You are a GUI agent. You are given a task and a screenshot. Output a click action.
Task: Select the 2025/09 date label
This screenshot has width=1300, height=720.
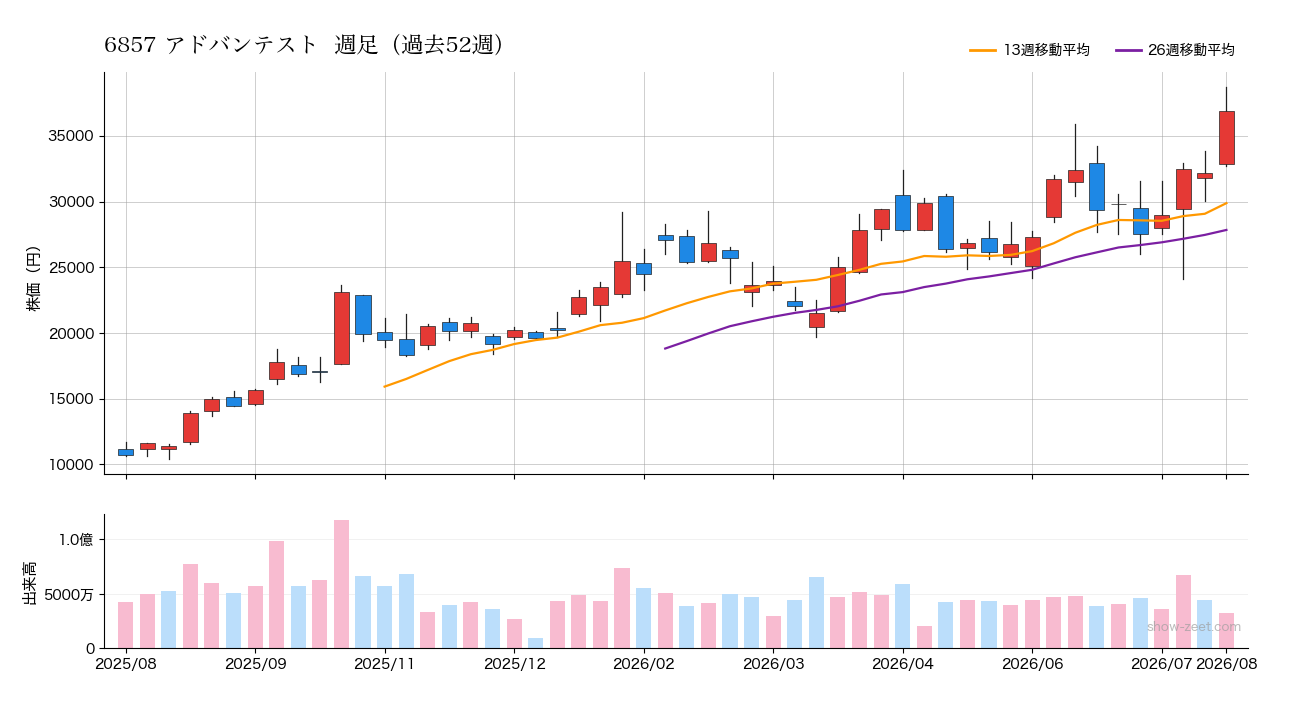(x=256, y=662)
